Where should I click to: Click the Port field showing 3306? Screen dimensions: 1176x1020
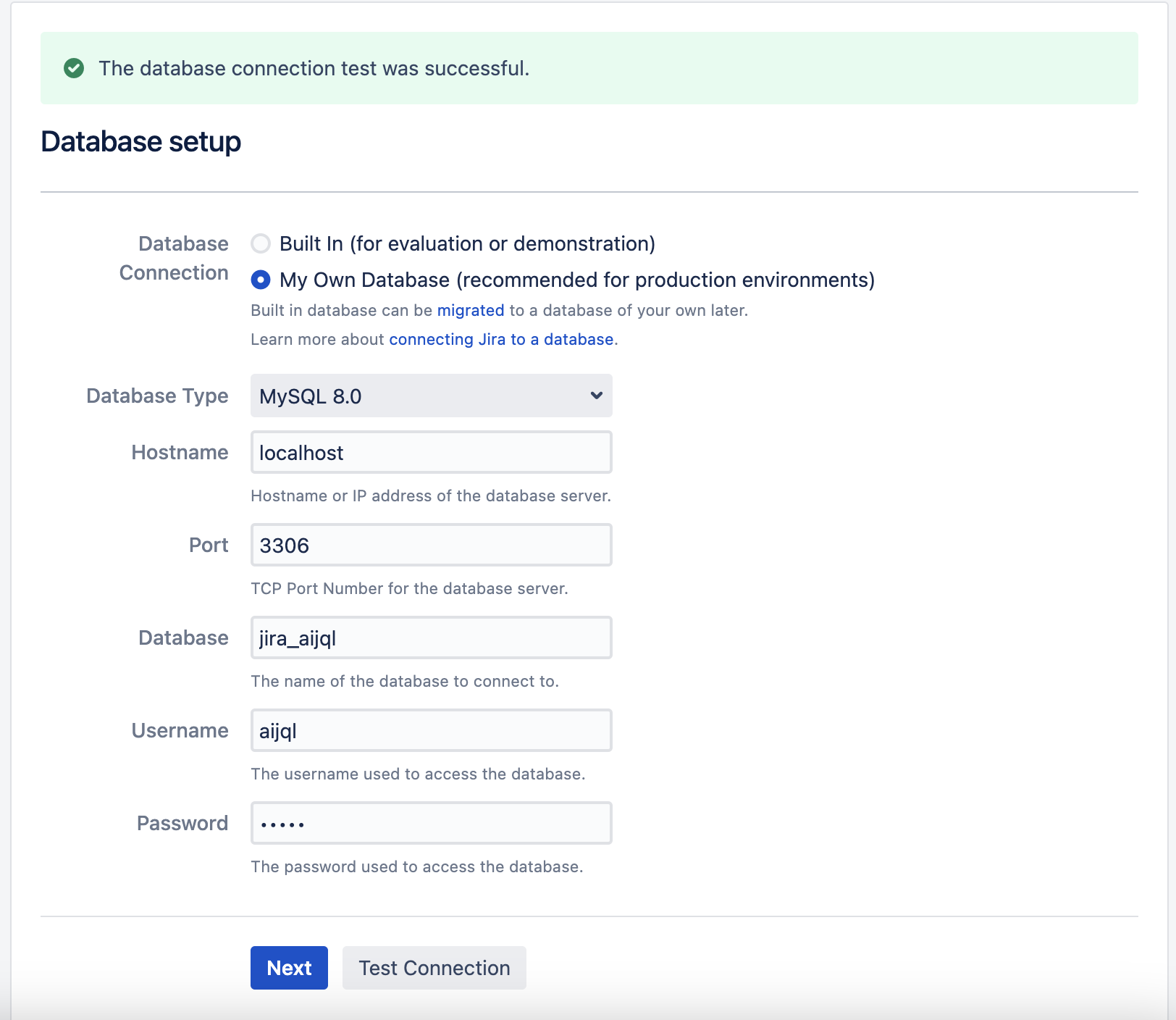tap(432, 545)
